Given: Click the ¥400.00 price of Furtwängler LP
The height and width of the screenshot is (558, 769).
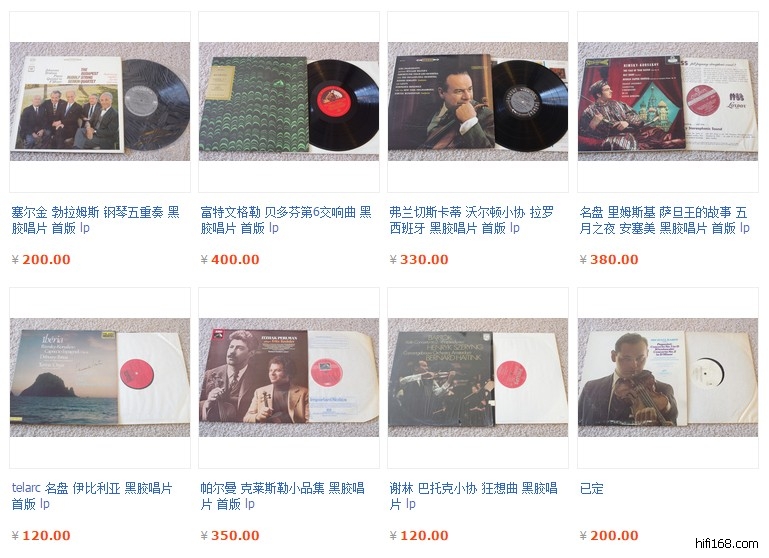Looking at the screenshot, I should (x=230, y=259).
